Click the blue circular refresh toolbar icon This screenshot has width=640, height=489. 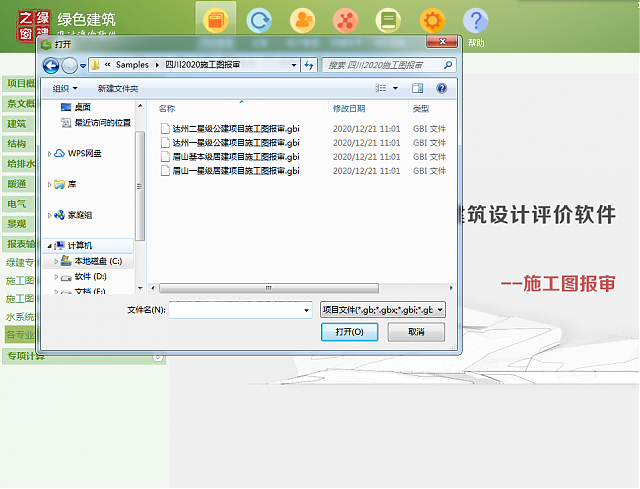pos(260,20)
